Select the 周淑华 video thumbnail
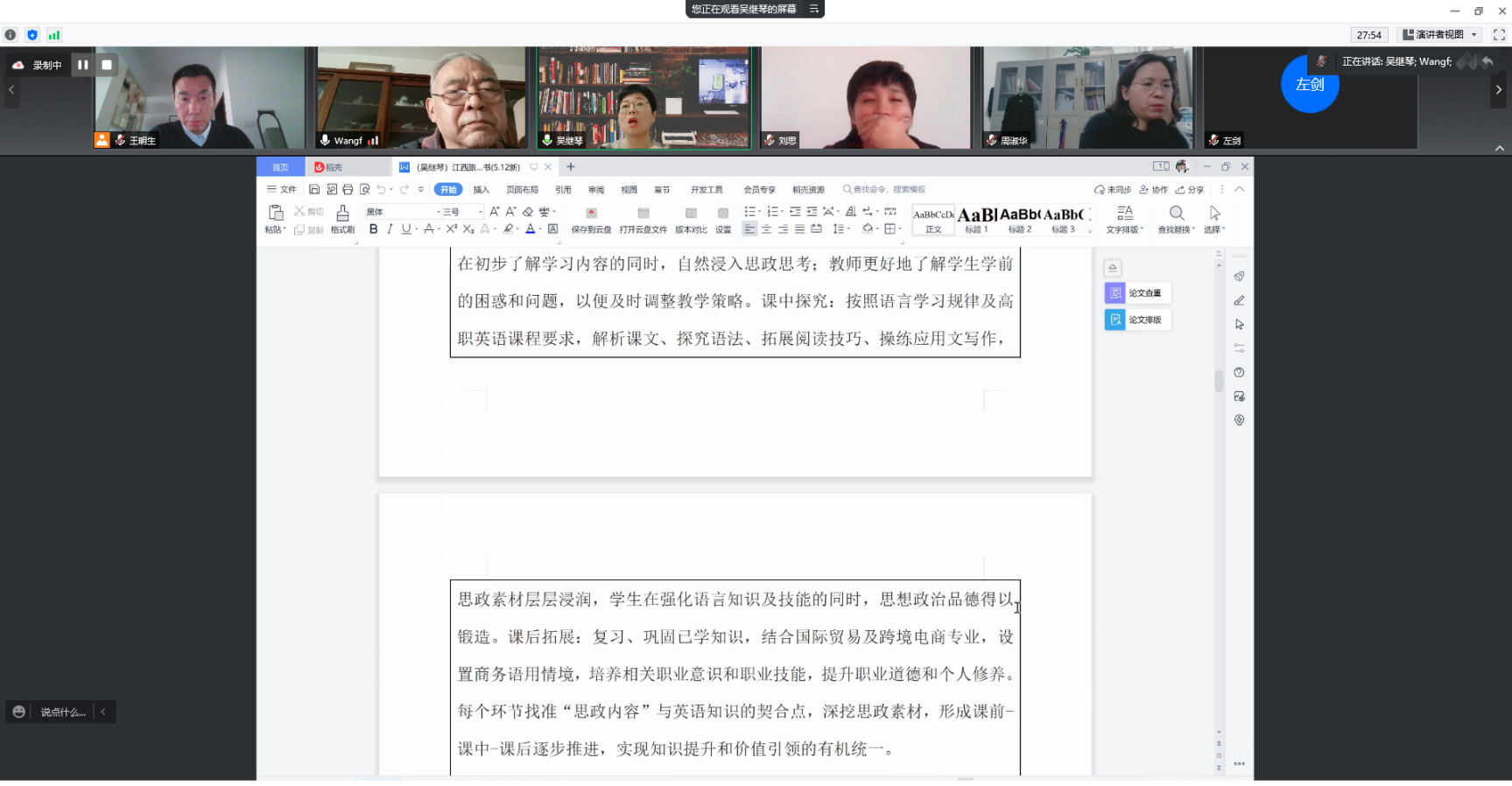The image size is (1512, 786). tap(1087, 97)
